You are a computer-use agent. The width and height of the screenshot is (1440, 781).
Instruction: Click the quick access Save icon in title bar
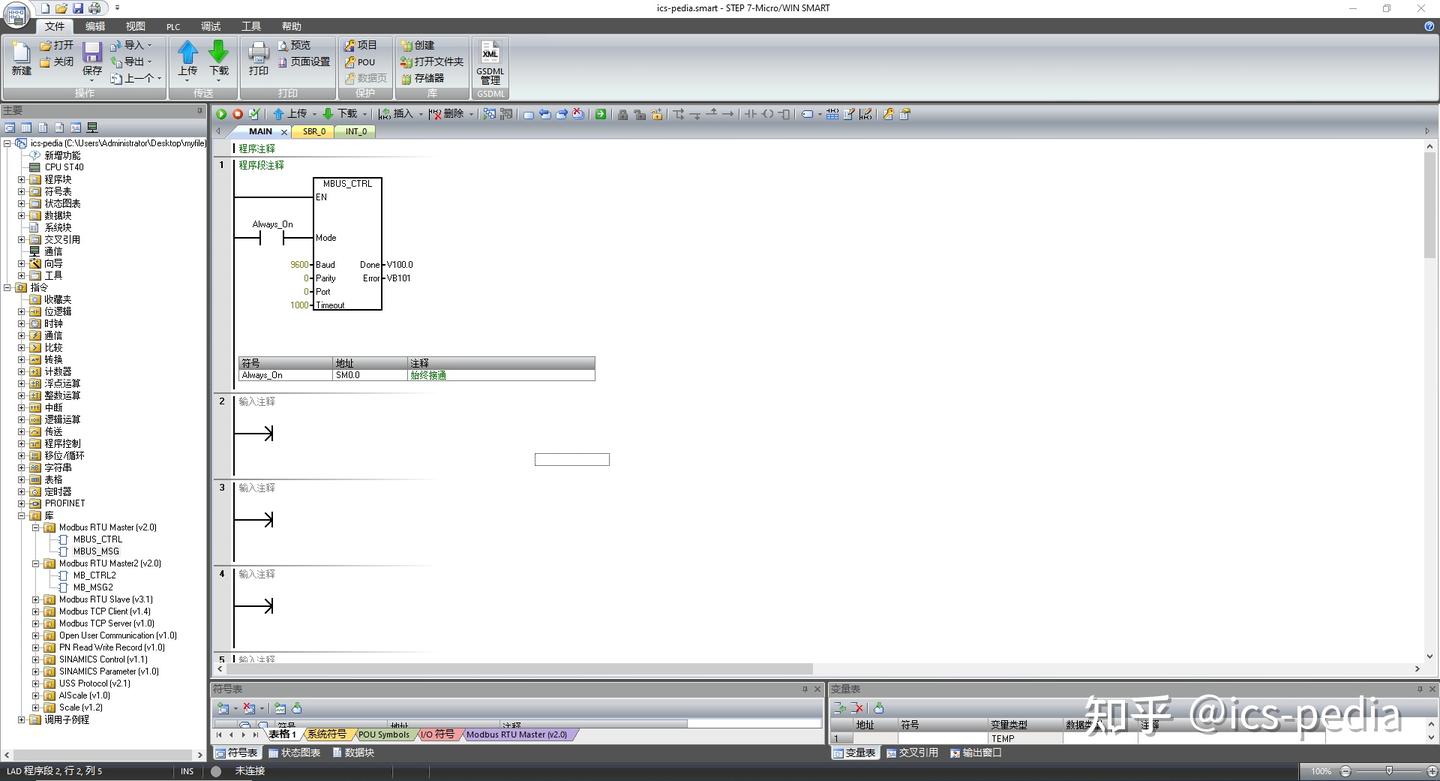[78, 8]
